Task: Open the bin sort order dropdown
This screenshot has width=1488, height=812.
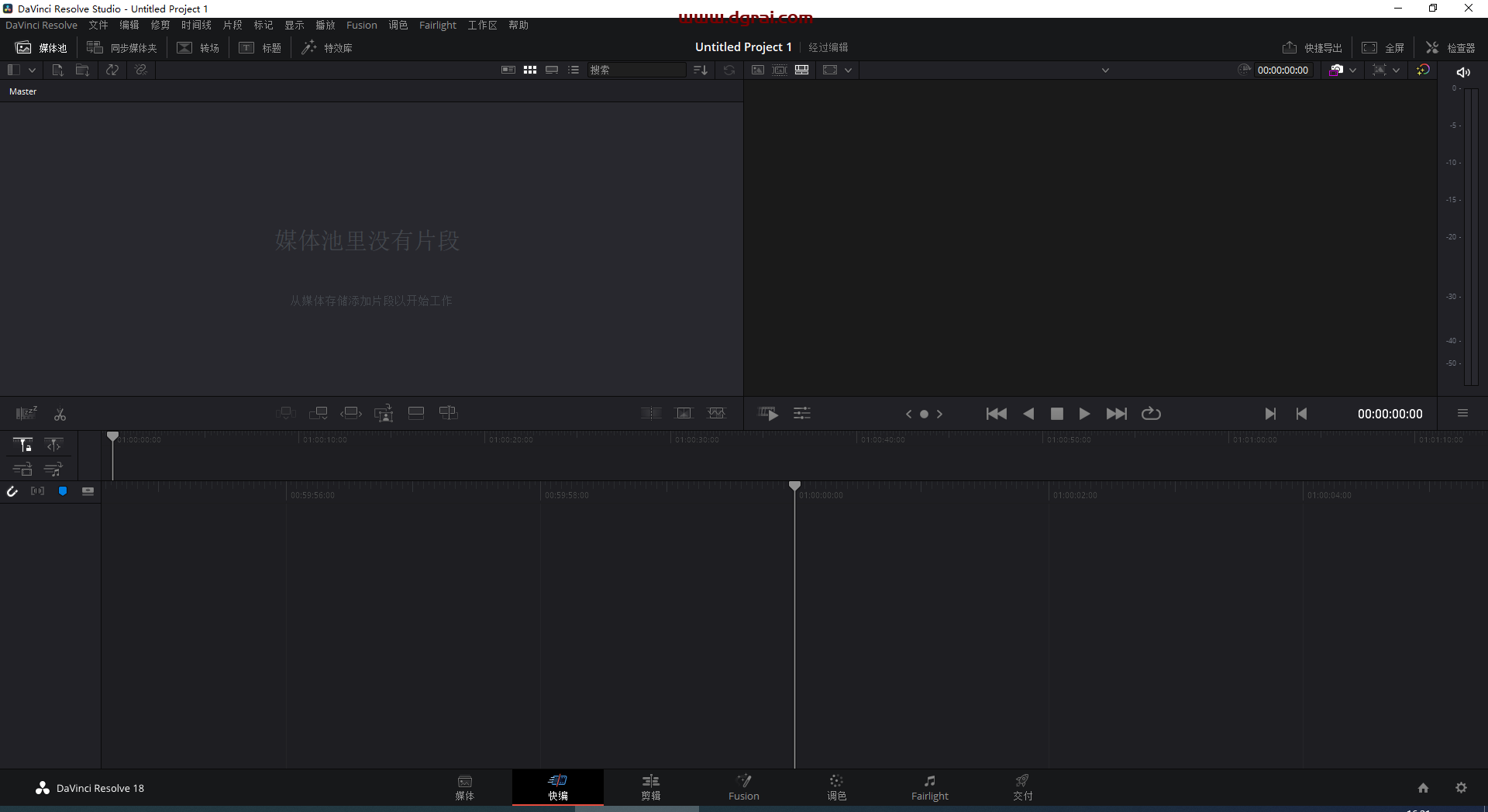Action: tap(700, 69)
